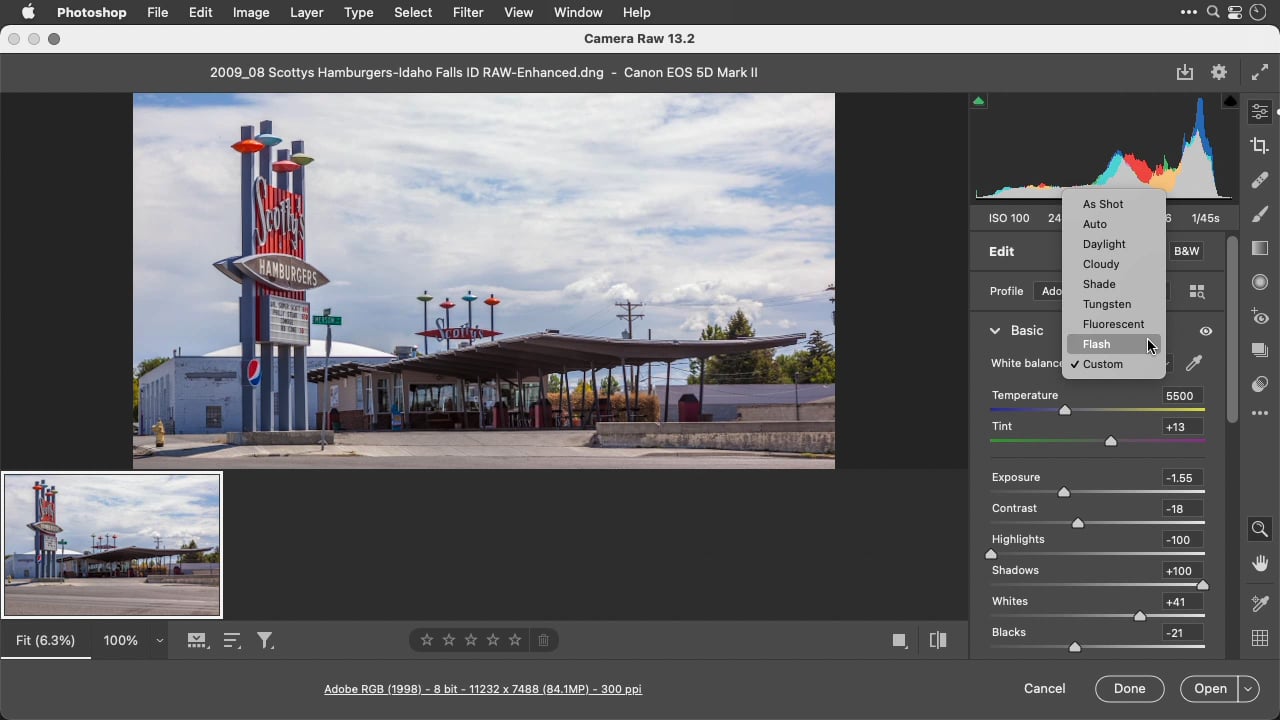Image resolution: width=1280 pixels, height=720 pixels.
Task: Select the Hand tool
Action: [1260, 563]
